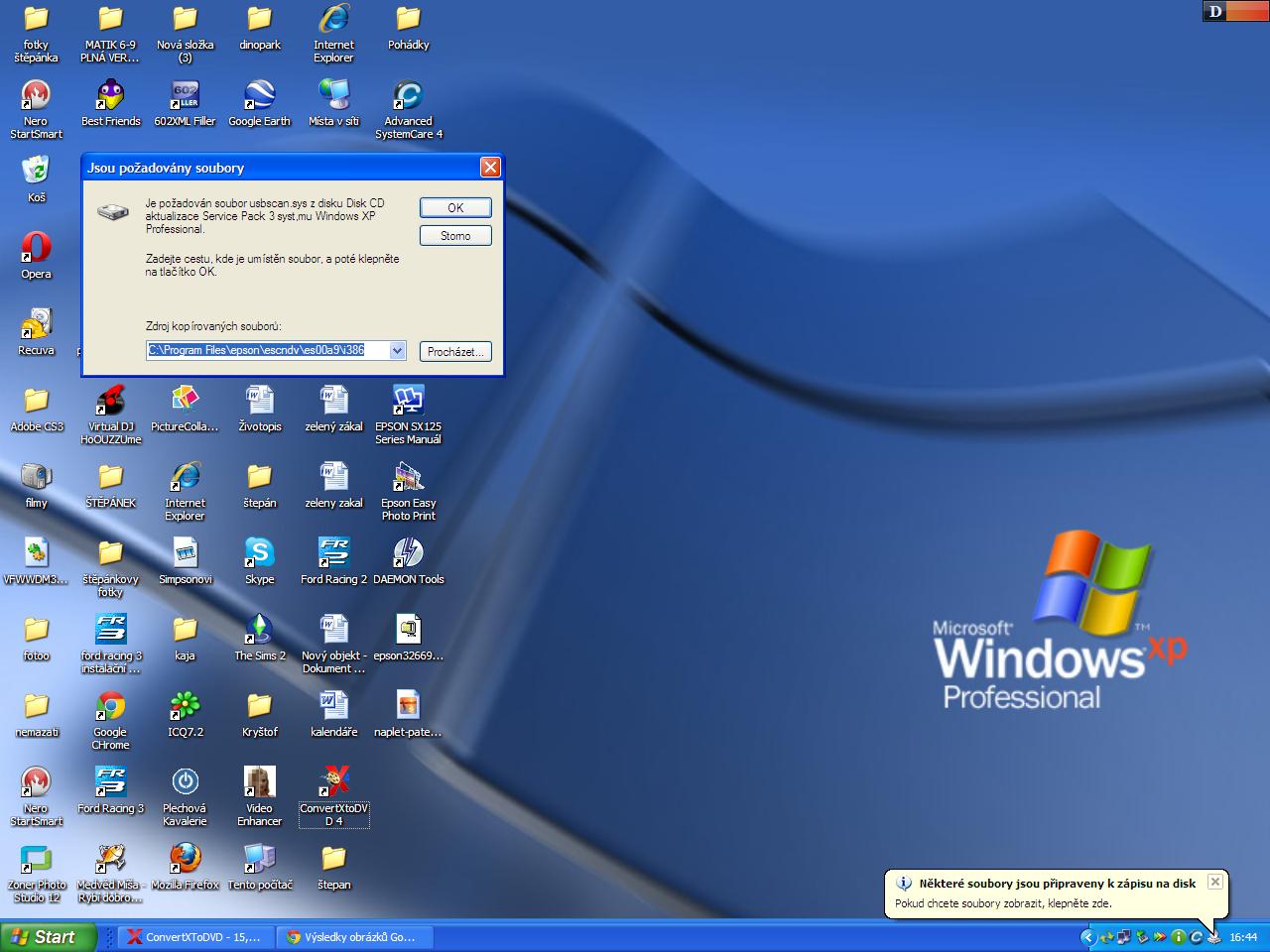1270x952 pixels.
Task: Open the fotoo folder
Action: point(37,638)
